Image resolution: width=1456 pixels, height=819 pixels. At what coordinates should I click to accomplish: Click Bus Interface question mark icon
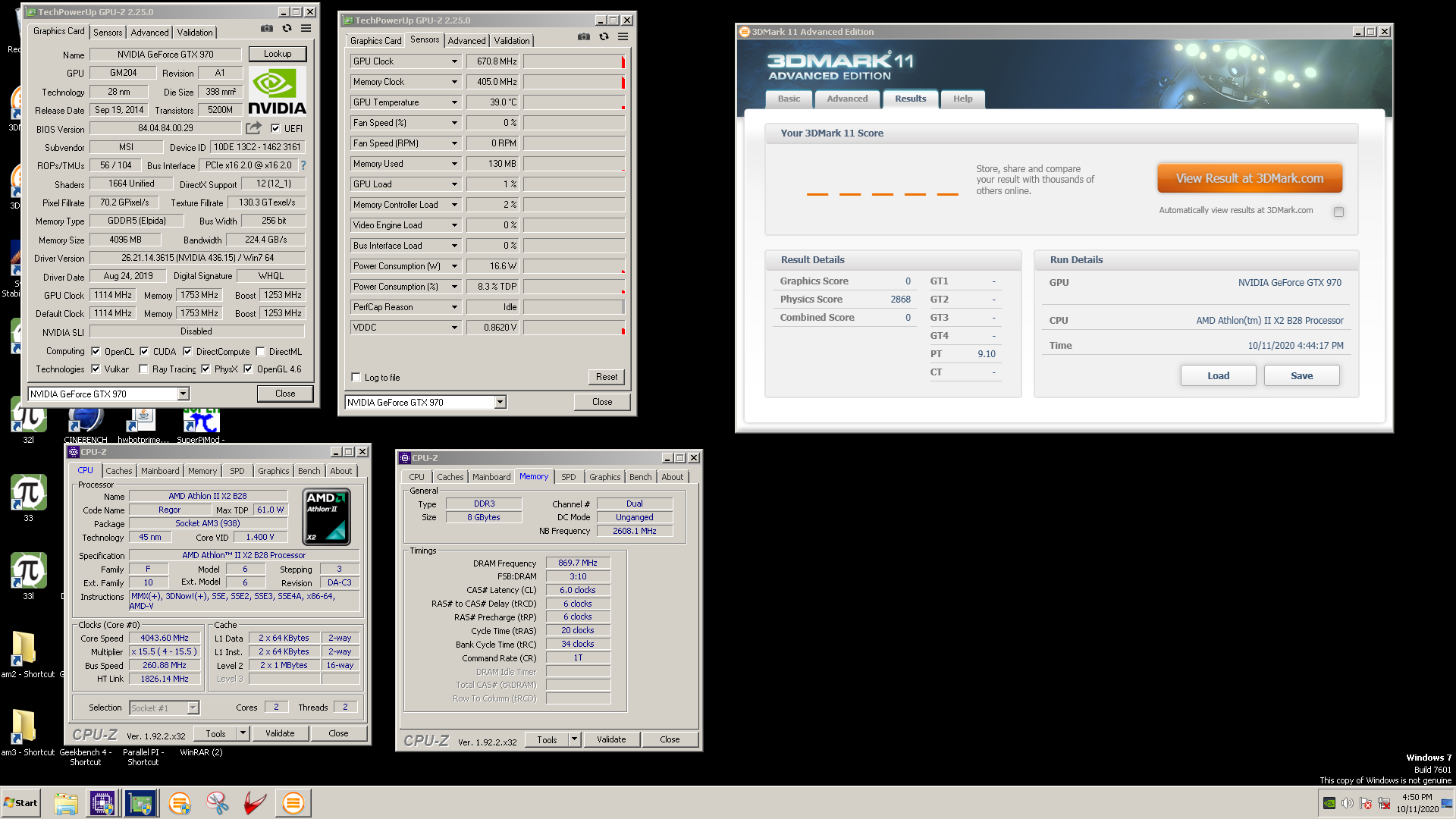pos(303,165)
